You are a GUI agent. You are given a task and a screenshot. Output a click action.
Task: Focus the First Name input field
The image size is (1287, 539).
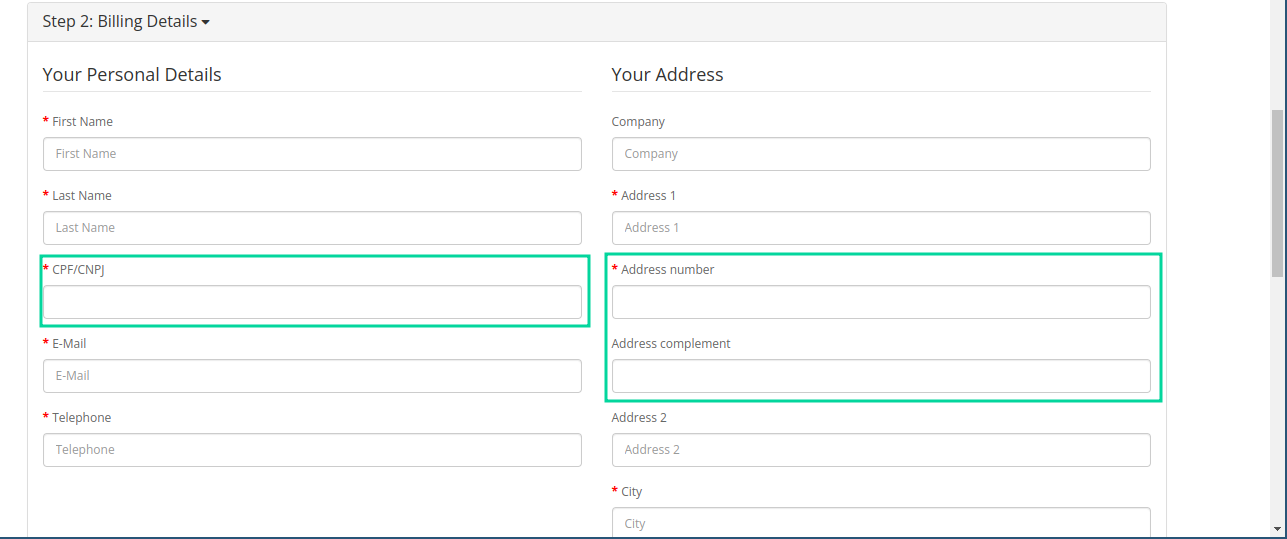pyautogui.click(x=312, y=154)
